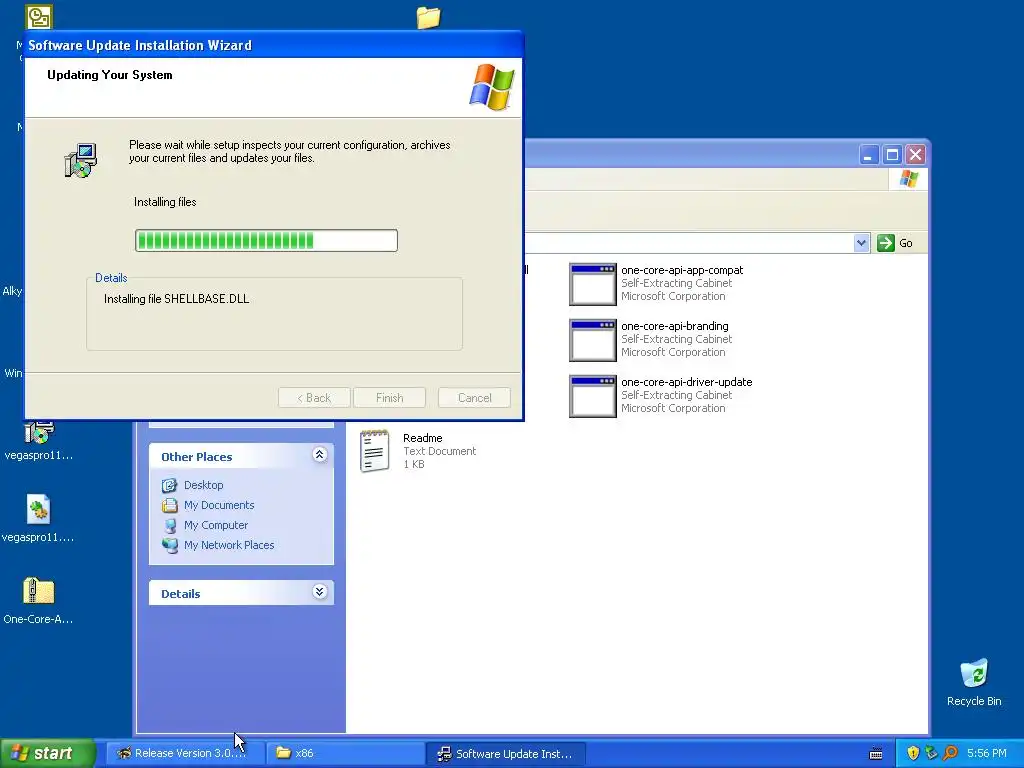Click the Installing file SHELLBASE.DLL text
This screenshot has width=1024, height=768.
(x=176, y=299)
